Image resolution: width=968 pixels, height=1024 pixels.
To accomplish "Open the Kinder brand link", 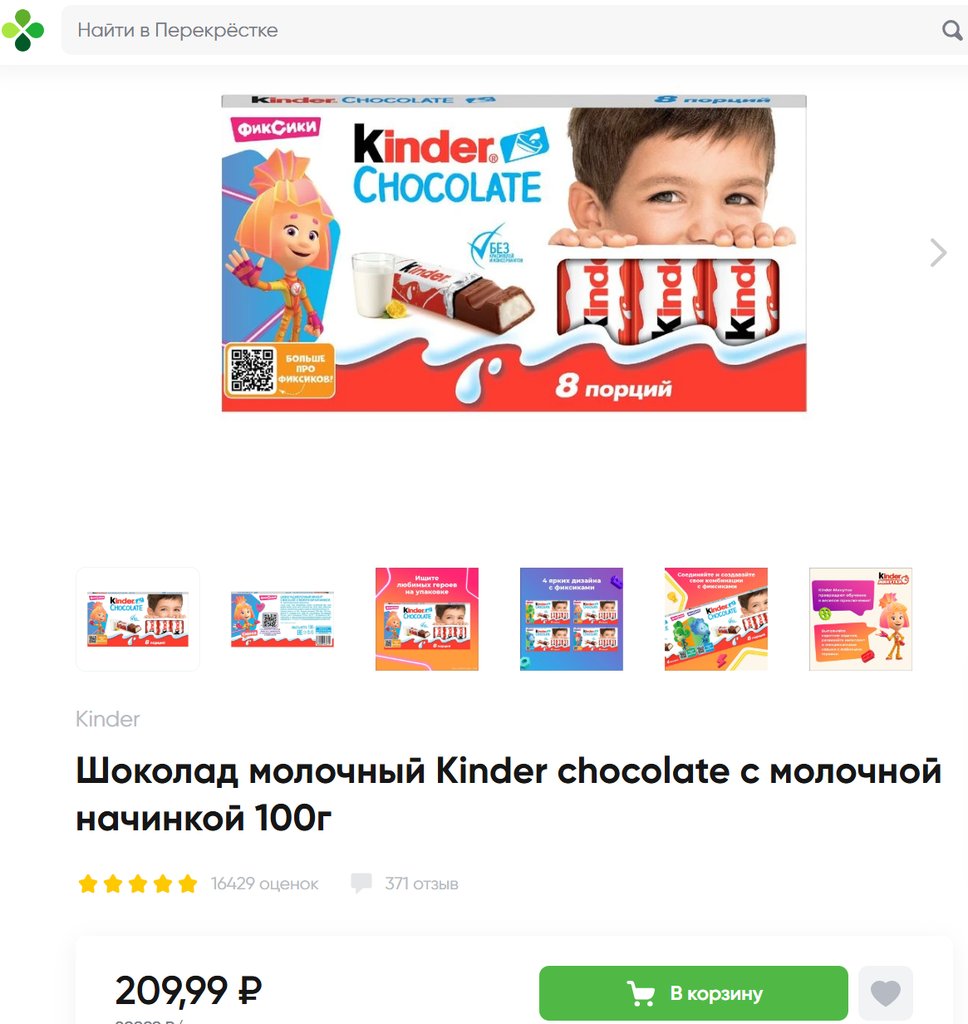I will coord(108,719).
